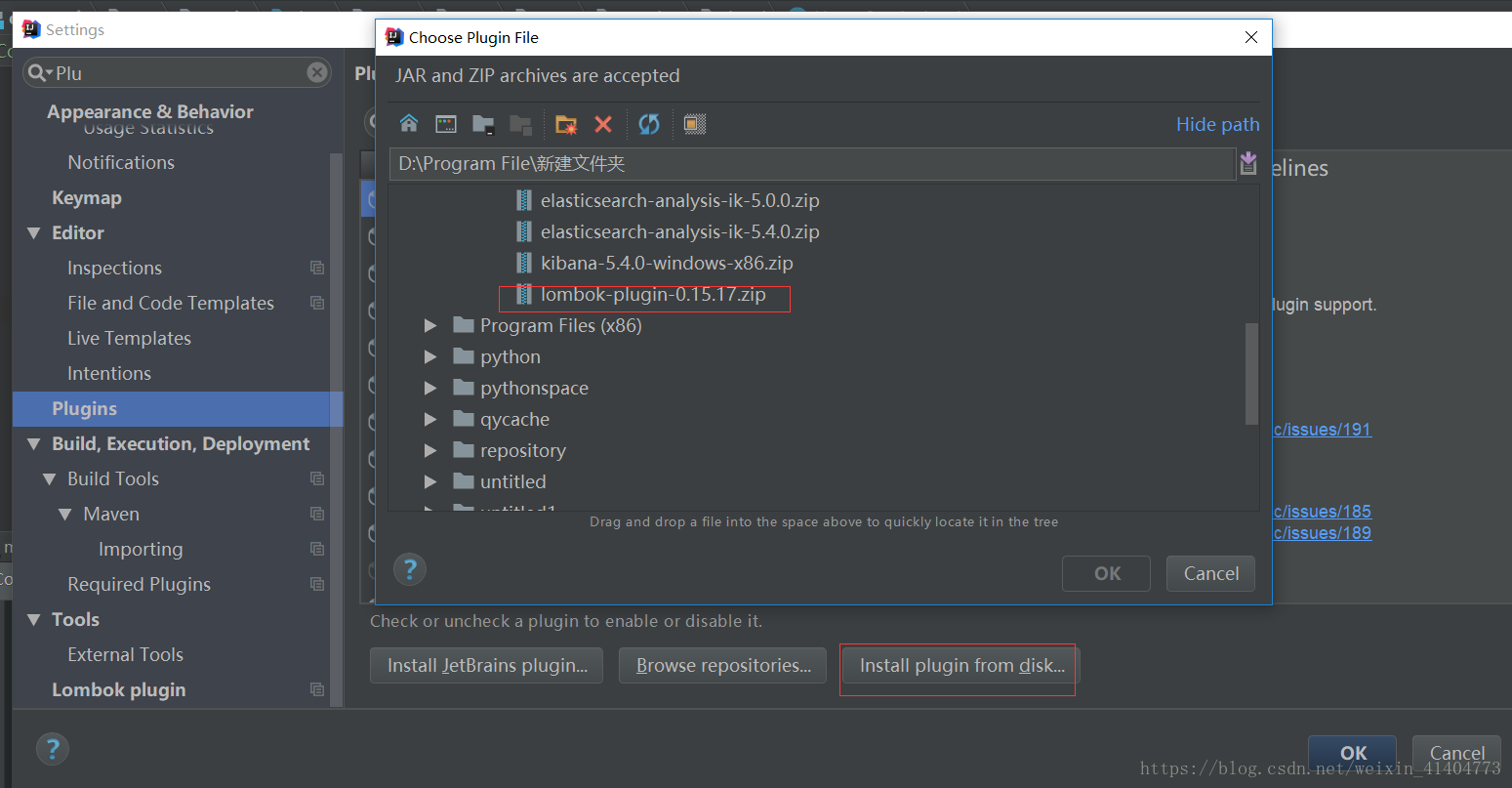Open Lombok plugin settings
1512x788 pixels.
(x=118, y=689)
